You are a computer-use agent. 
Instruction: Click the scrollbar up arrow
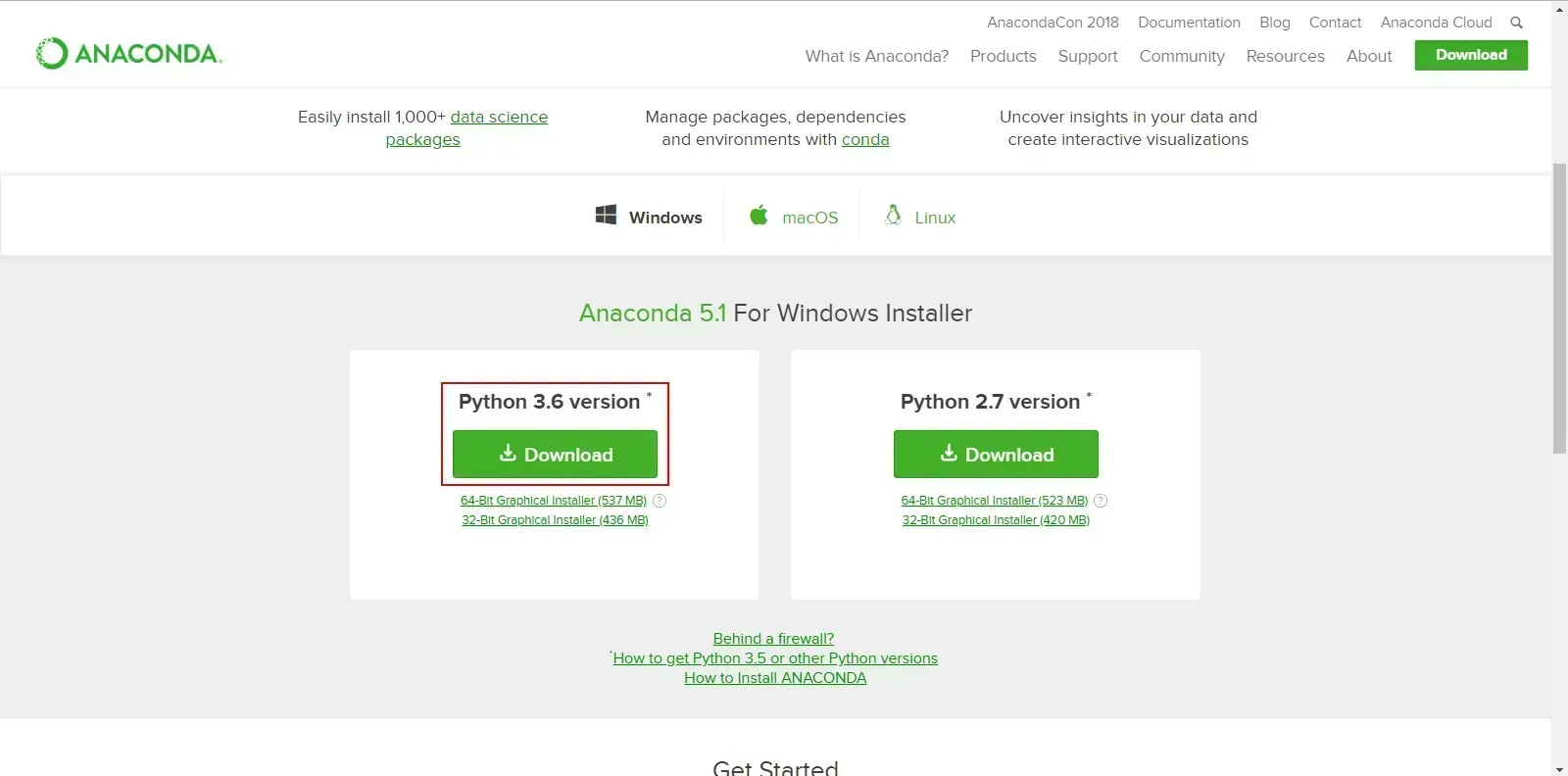click(1559, 8)
